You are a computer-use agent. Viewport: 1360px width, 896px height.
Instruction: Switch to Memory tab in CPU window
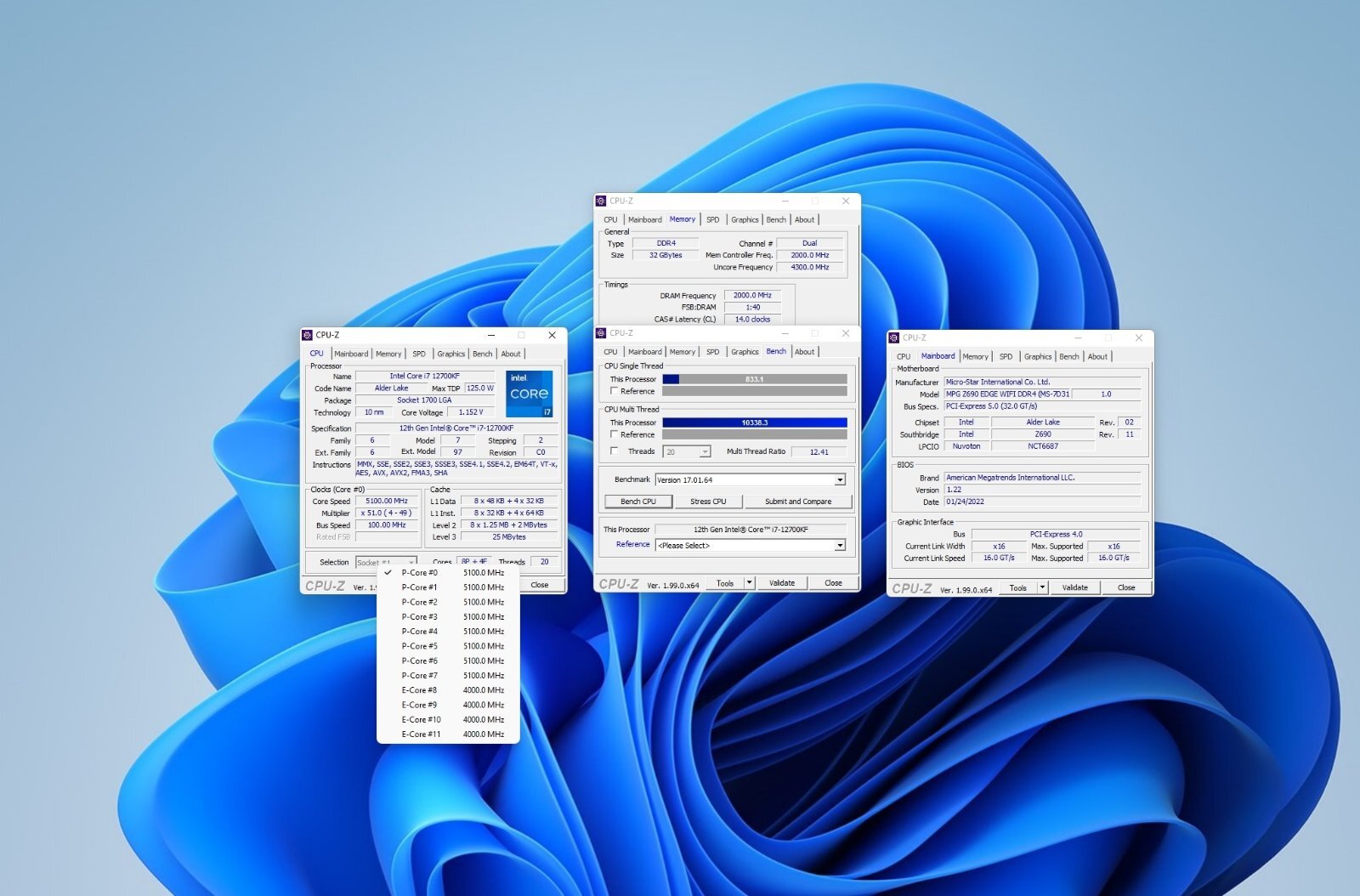coord(388,354)
